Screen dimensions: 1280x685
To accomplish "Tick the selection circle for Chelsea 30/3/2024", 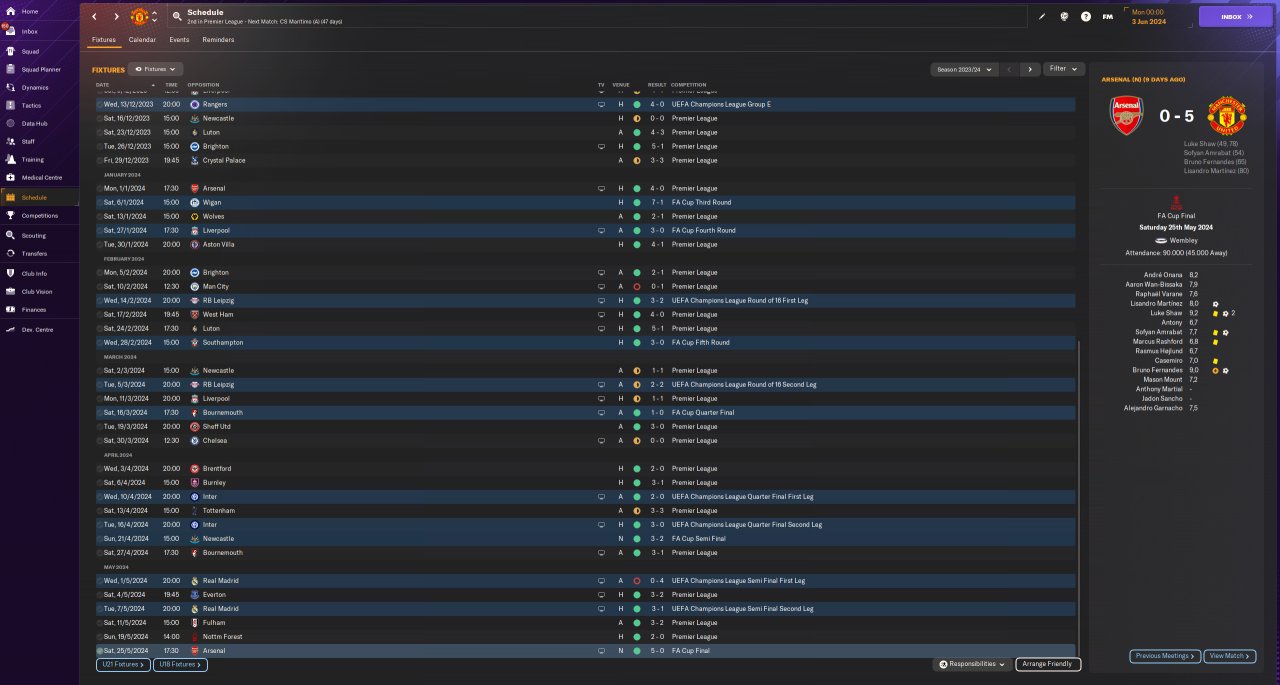I will click(x=100, y=440).
